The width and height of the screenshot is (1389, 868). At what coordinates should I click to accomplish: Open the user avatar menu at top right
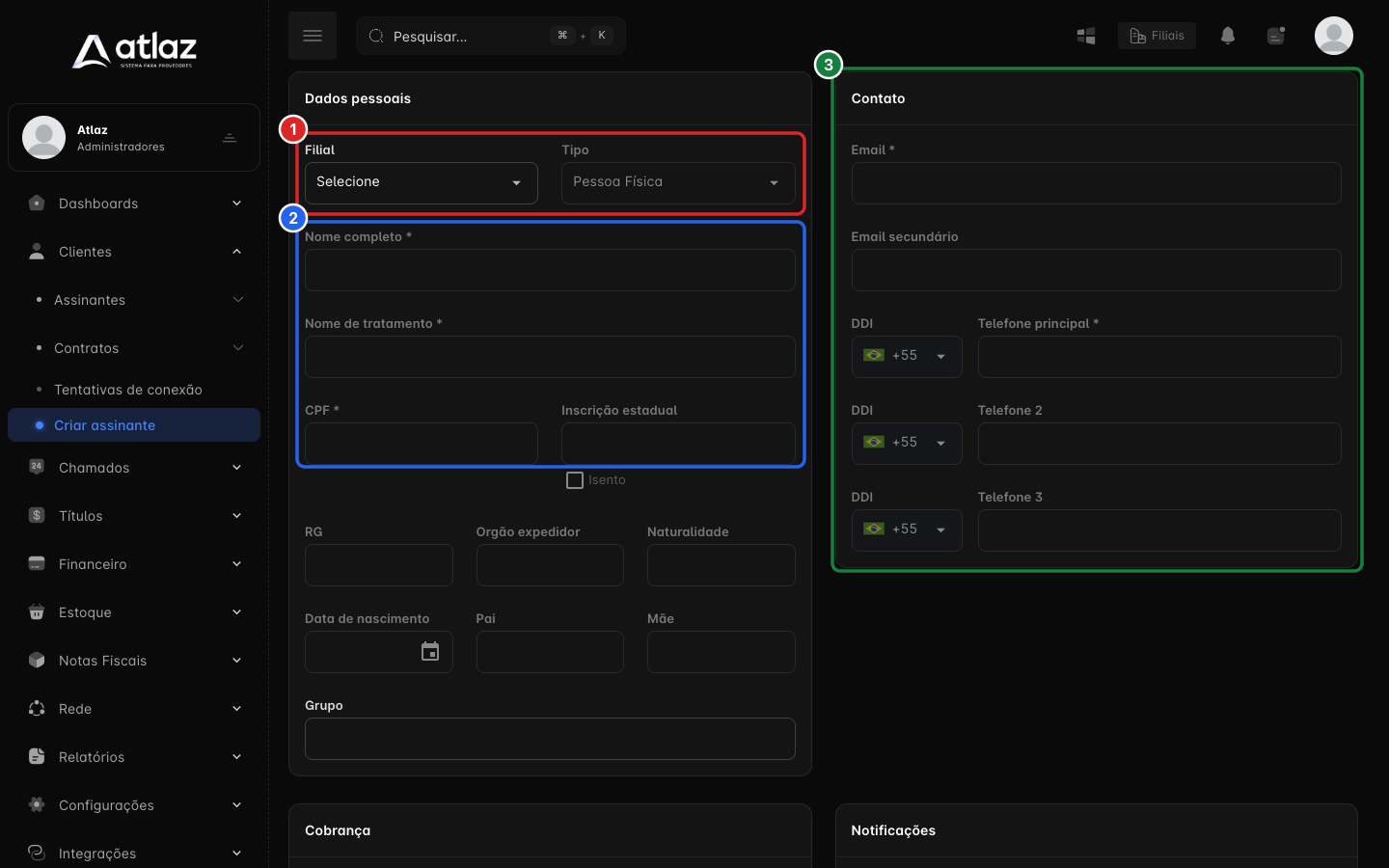(1334, 36)
